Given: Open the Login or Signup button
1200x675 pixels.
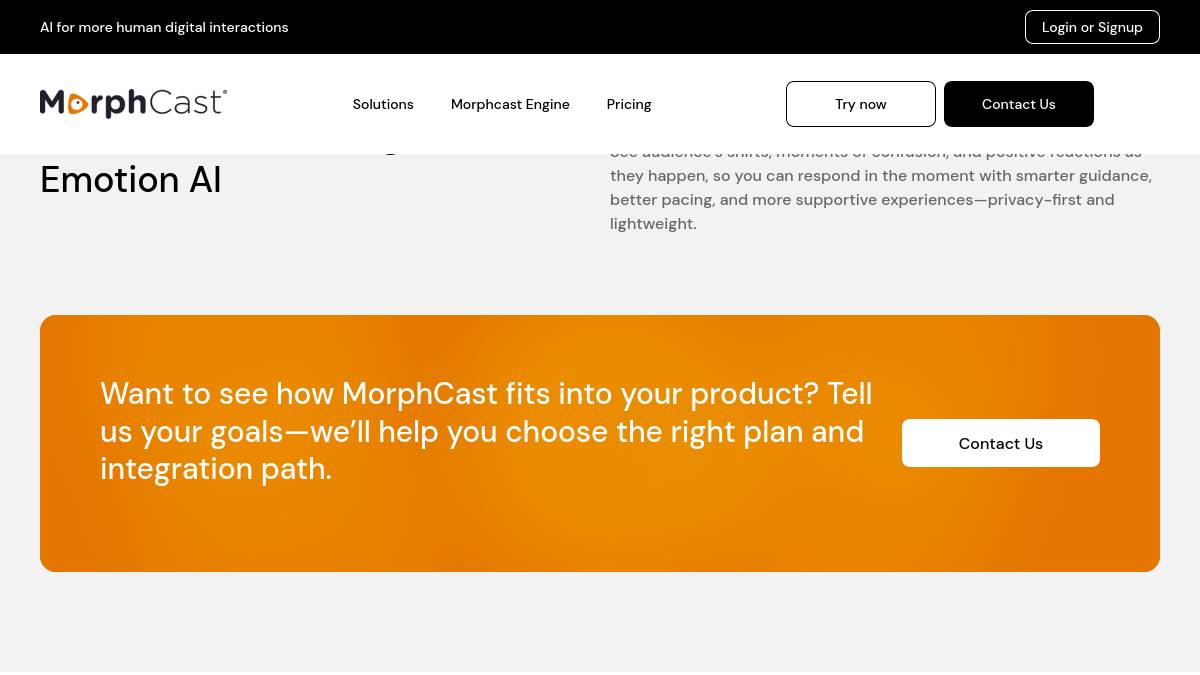Looking at the screenshot, I should pos(1092,27).
